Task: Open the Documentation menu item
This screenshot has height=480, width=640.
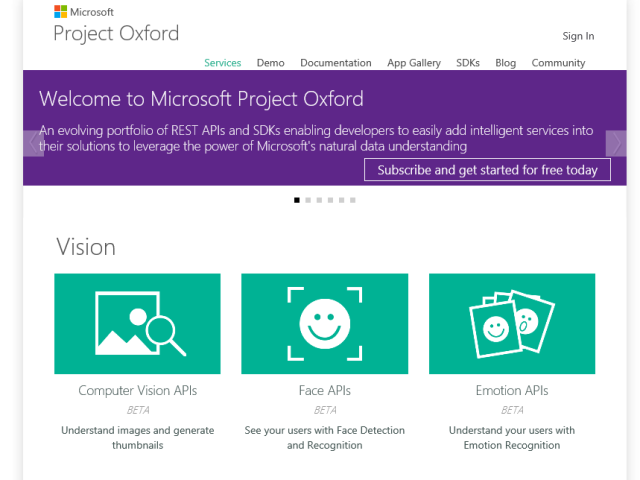Action: click(x=336, y=62)
